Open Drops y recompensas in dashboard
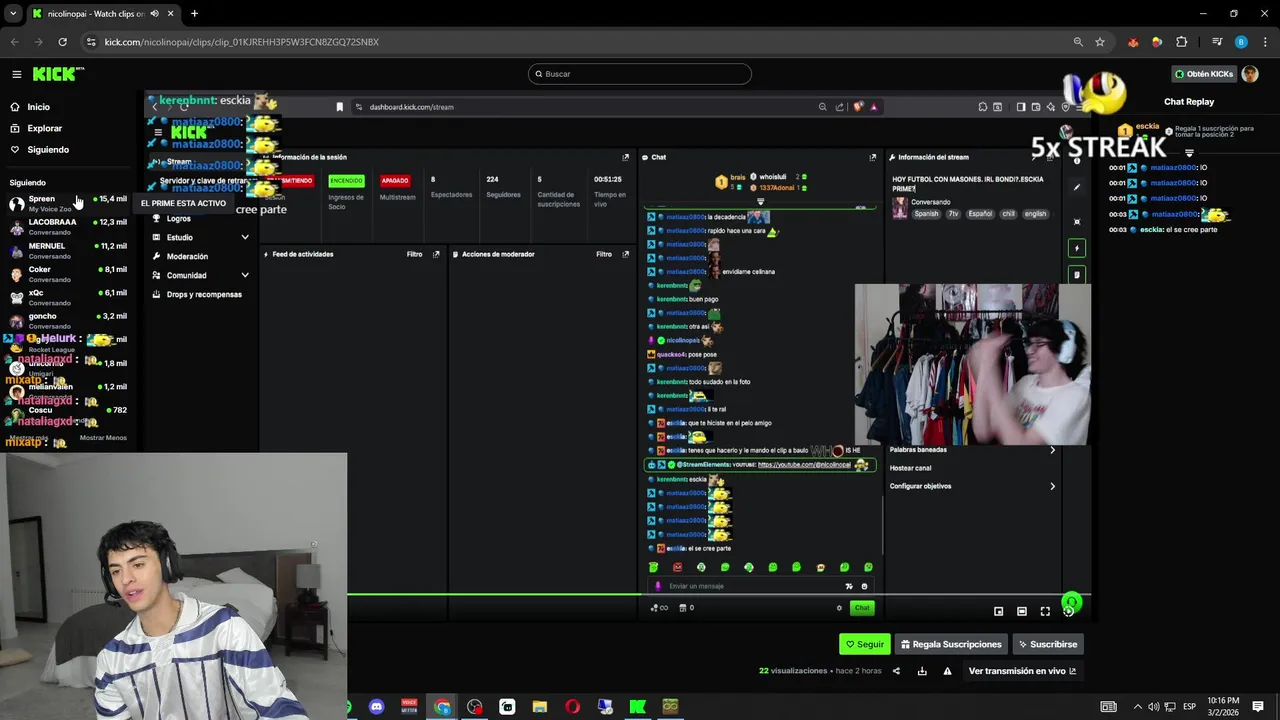Viewport: 1280px width, 720px height. pyautogui.click(x=203, y=295)
